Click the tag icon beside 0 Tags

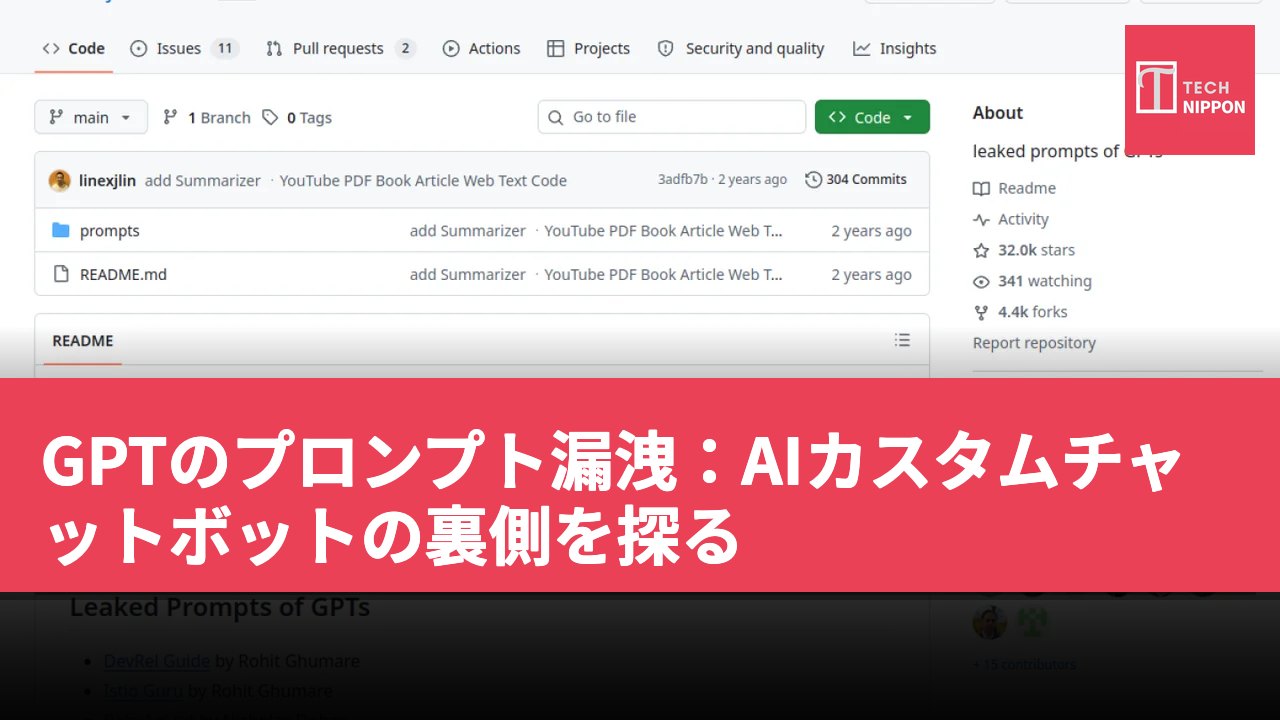point(270,117)
